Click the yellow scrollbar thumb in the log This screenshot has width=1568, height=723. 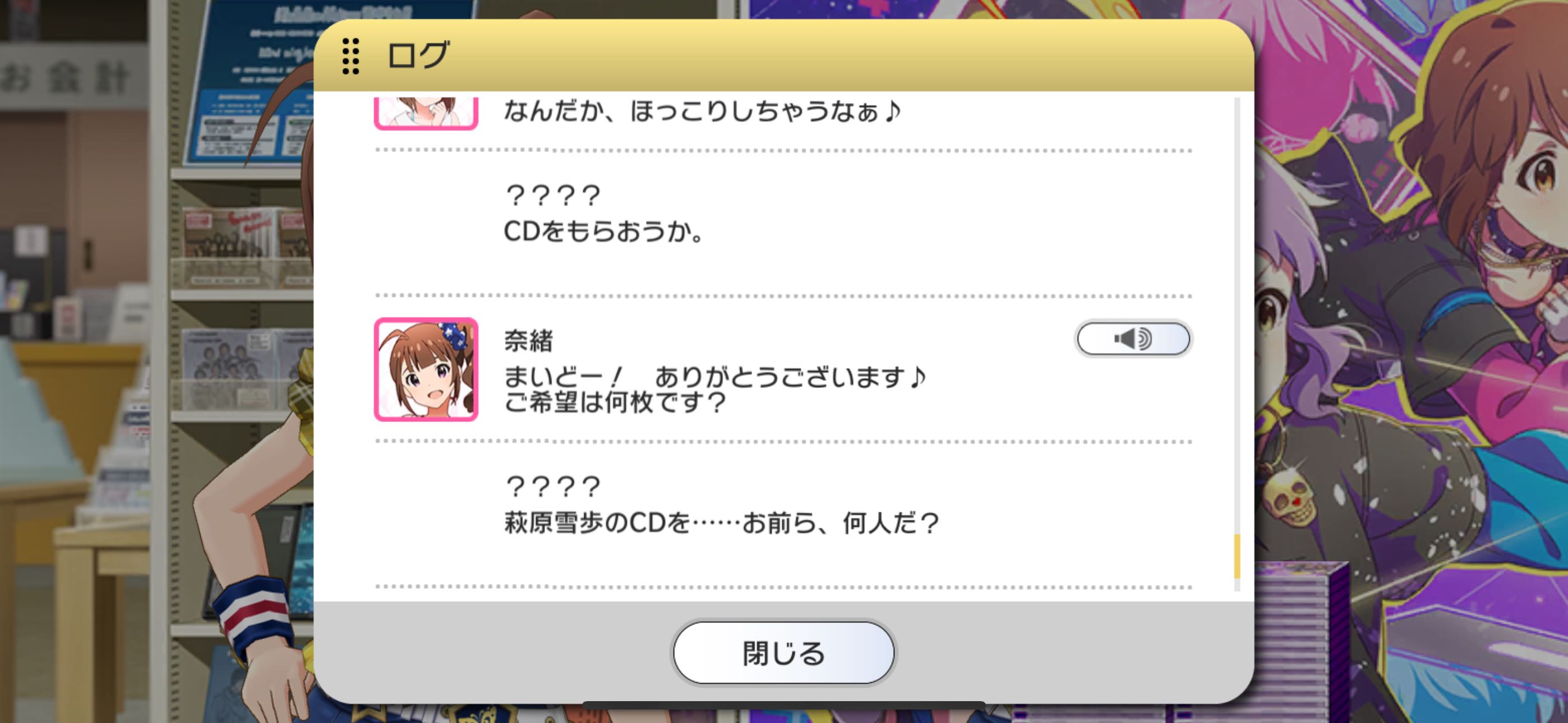click(x=1237, y=556)
